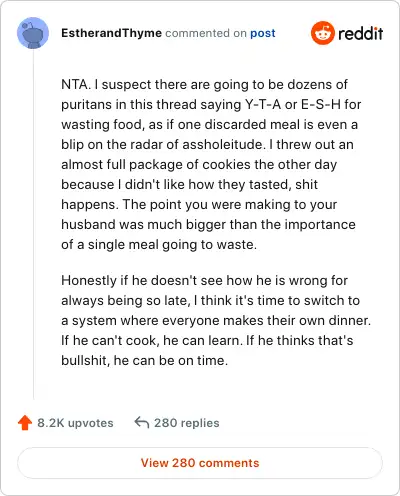This screenshot has width=400, height=496.
Task: Collapse the comment using the thread line
Action: 33,224
